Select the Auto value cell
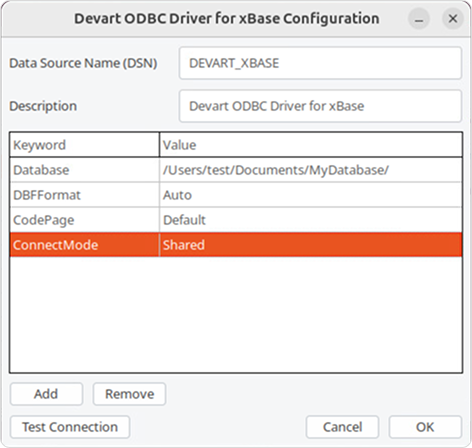 [311, 195]
